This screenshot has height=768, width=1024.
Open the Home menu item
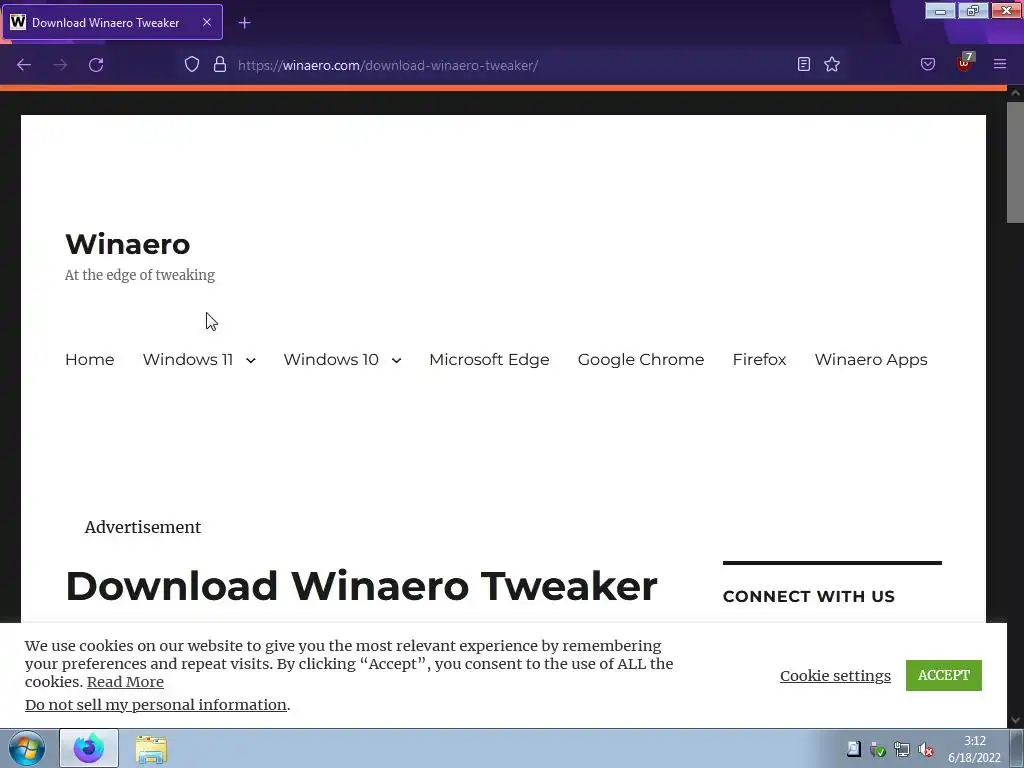pos(89,359)
